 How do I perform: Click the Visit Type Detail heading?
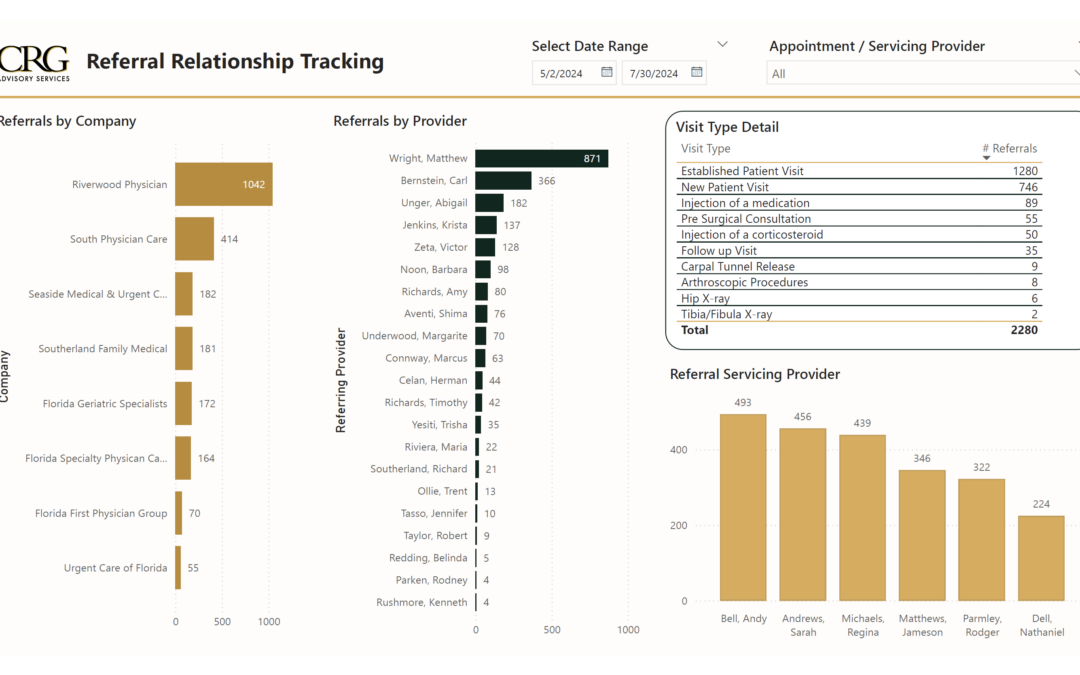pos(727,127)
